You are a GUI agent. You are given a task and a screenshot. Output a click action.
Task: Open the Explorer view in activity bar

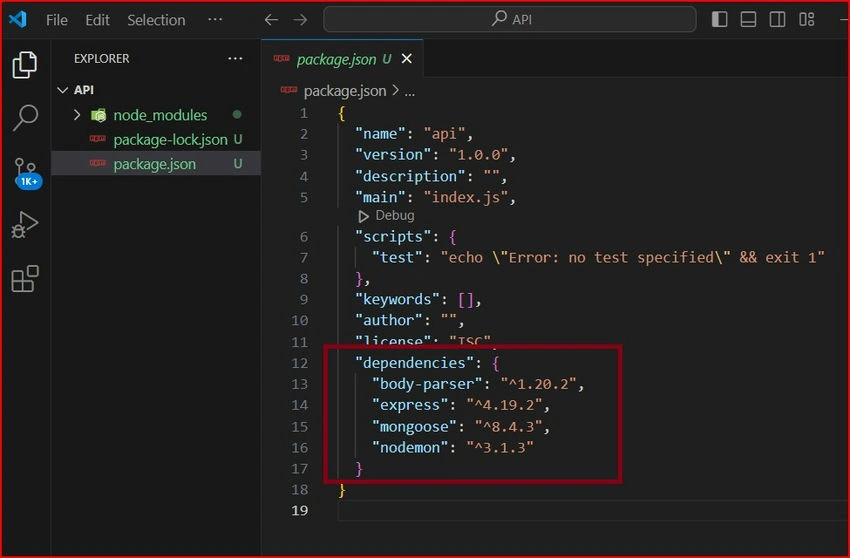point(24,65)
